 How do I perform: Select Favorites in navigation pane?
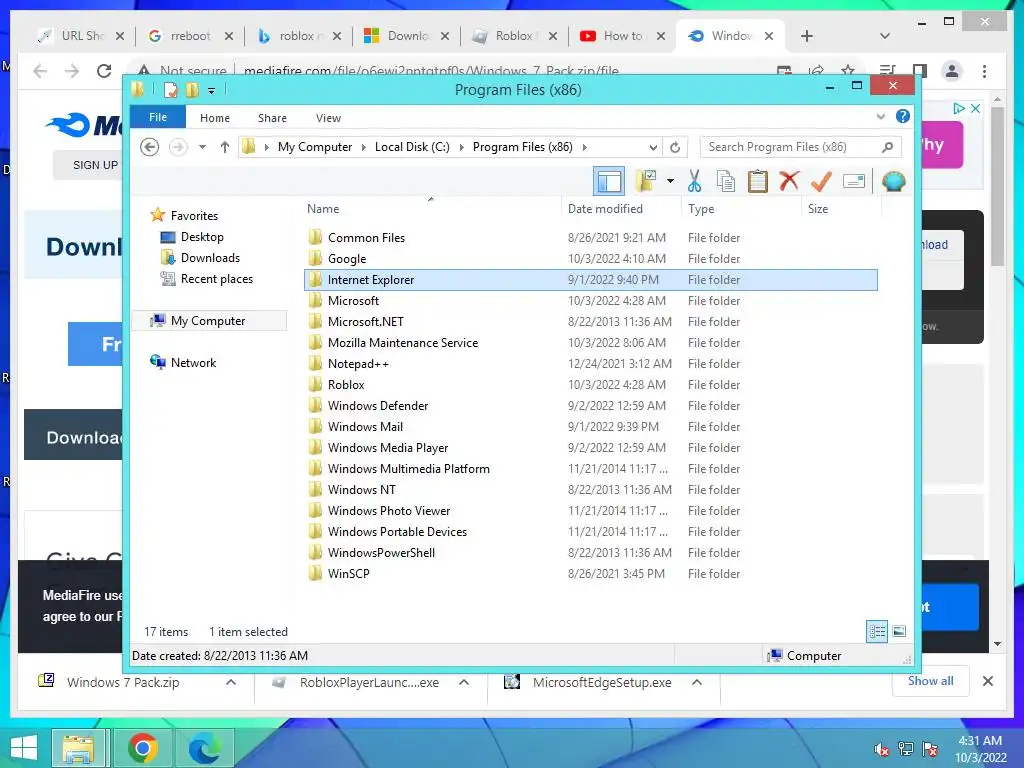point(194,216)
